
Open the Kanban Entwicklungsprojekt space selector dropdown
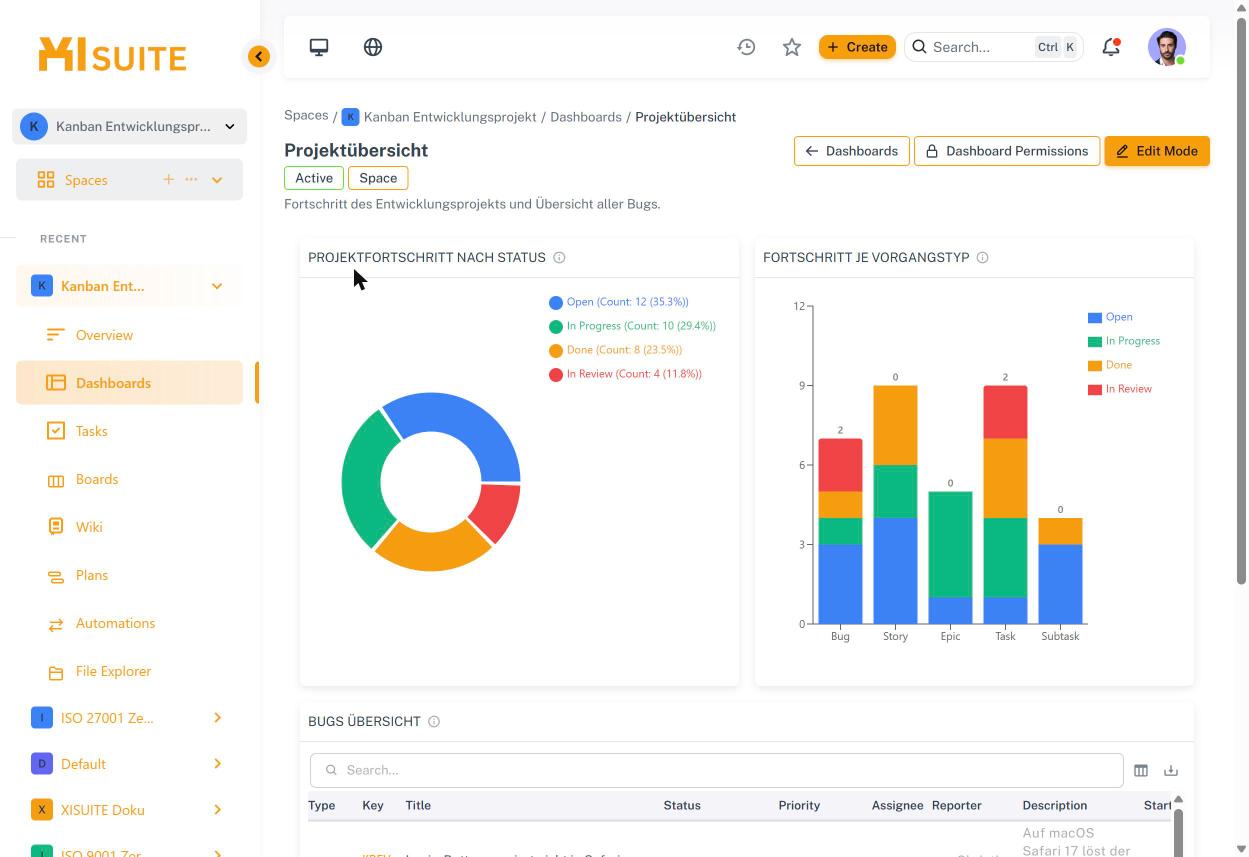pos(129,126)
